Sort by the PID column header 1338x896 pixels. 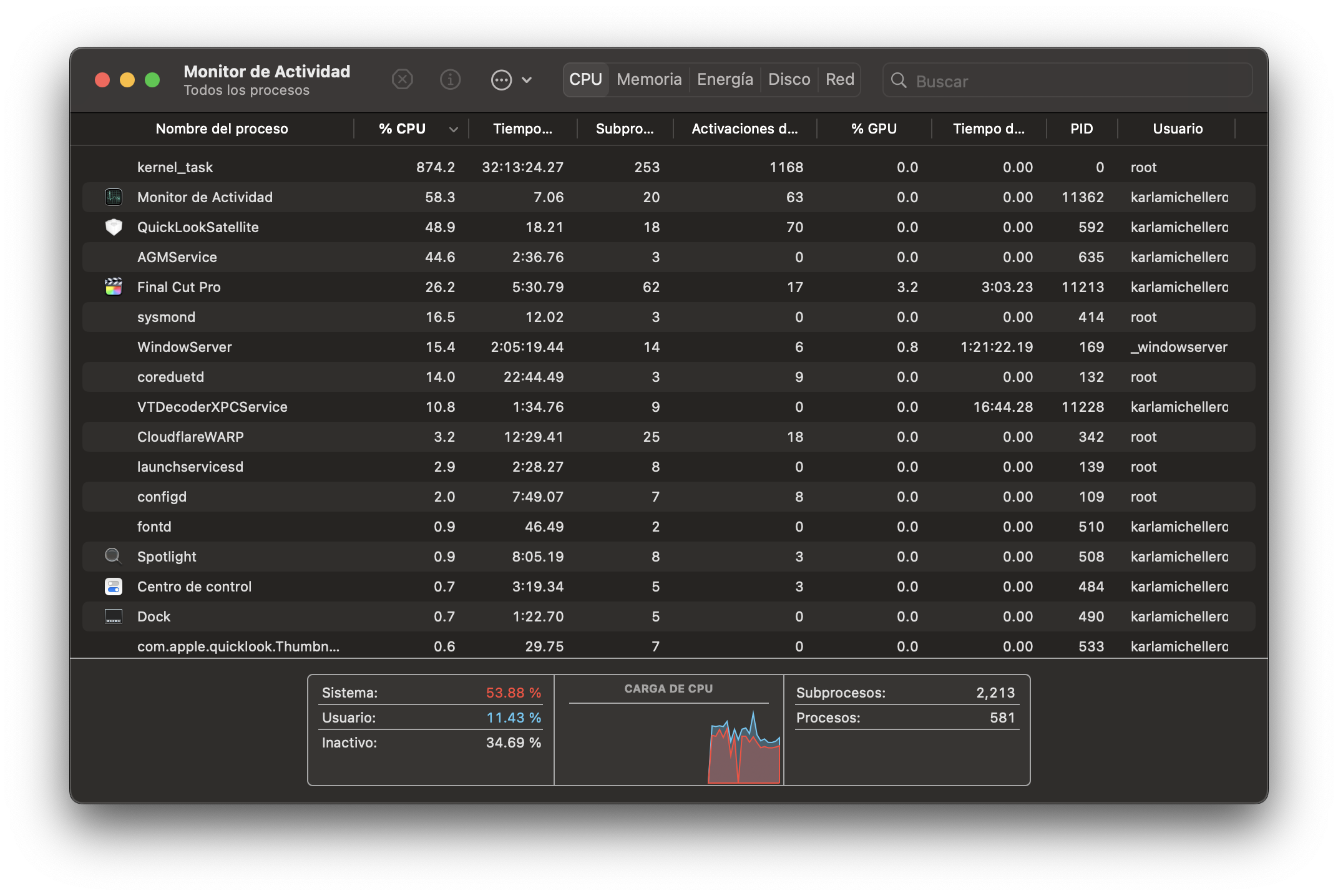click(1082, 129)
